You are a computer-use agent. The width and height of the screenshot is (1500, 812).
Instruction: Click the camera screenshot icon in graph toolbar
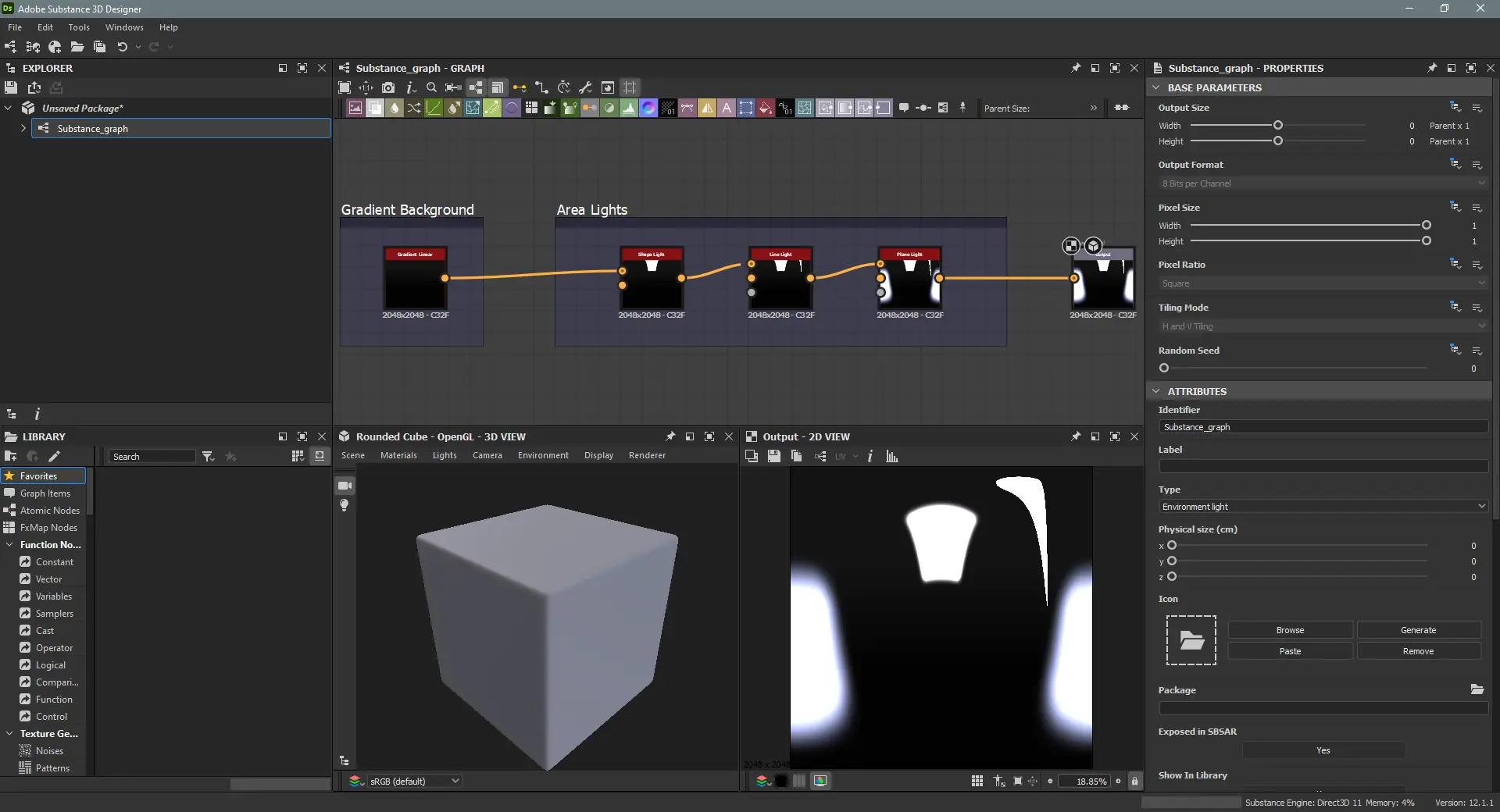tap(388, 87)
